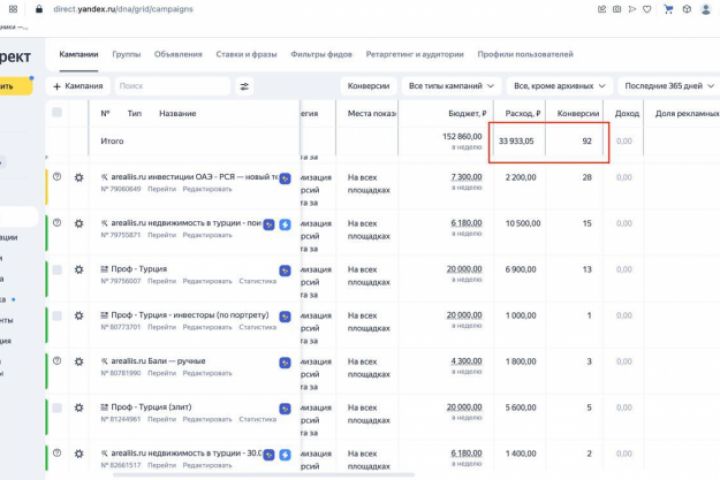Click Перейти link for инвестиции ОАЭ campaign
Screen dimensions: 720x480
tap(162, 189)
